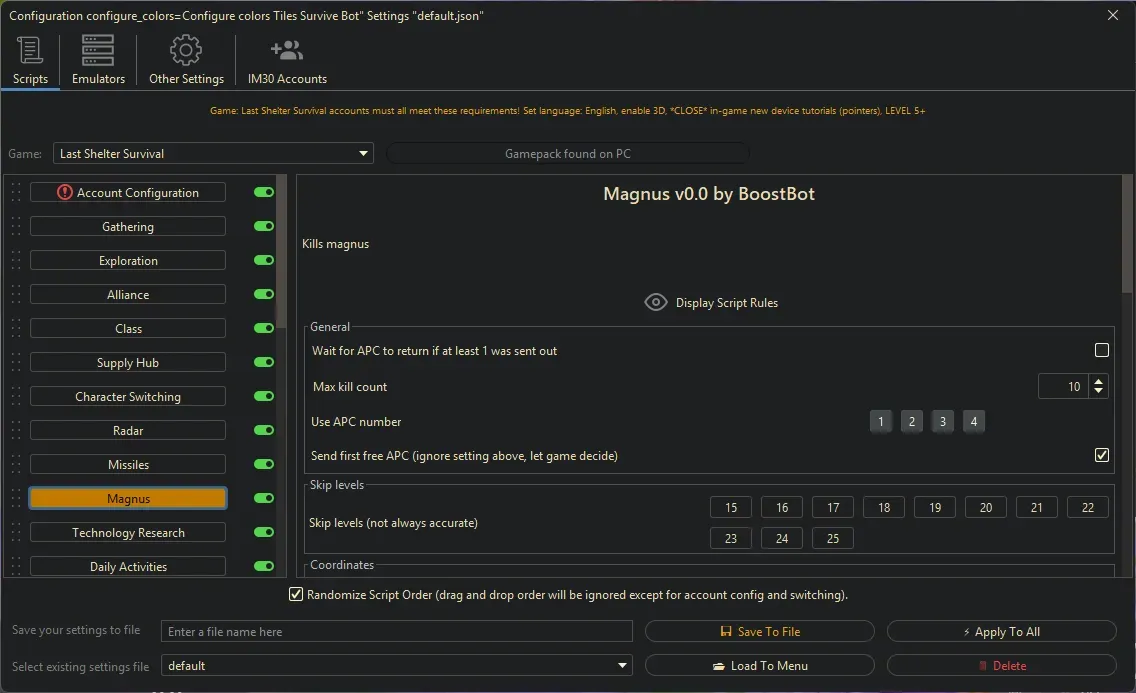Image resolution: width=1136 pixels, height=693 pixels.
Task: Turn off the Exploration script switch
Action: 264,260
